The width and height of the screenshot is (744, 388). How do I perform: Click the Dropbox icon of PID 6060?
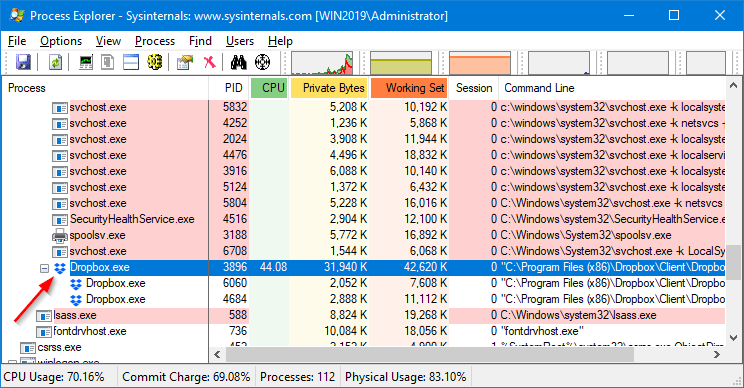click(x=76, y=284)
